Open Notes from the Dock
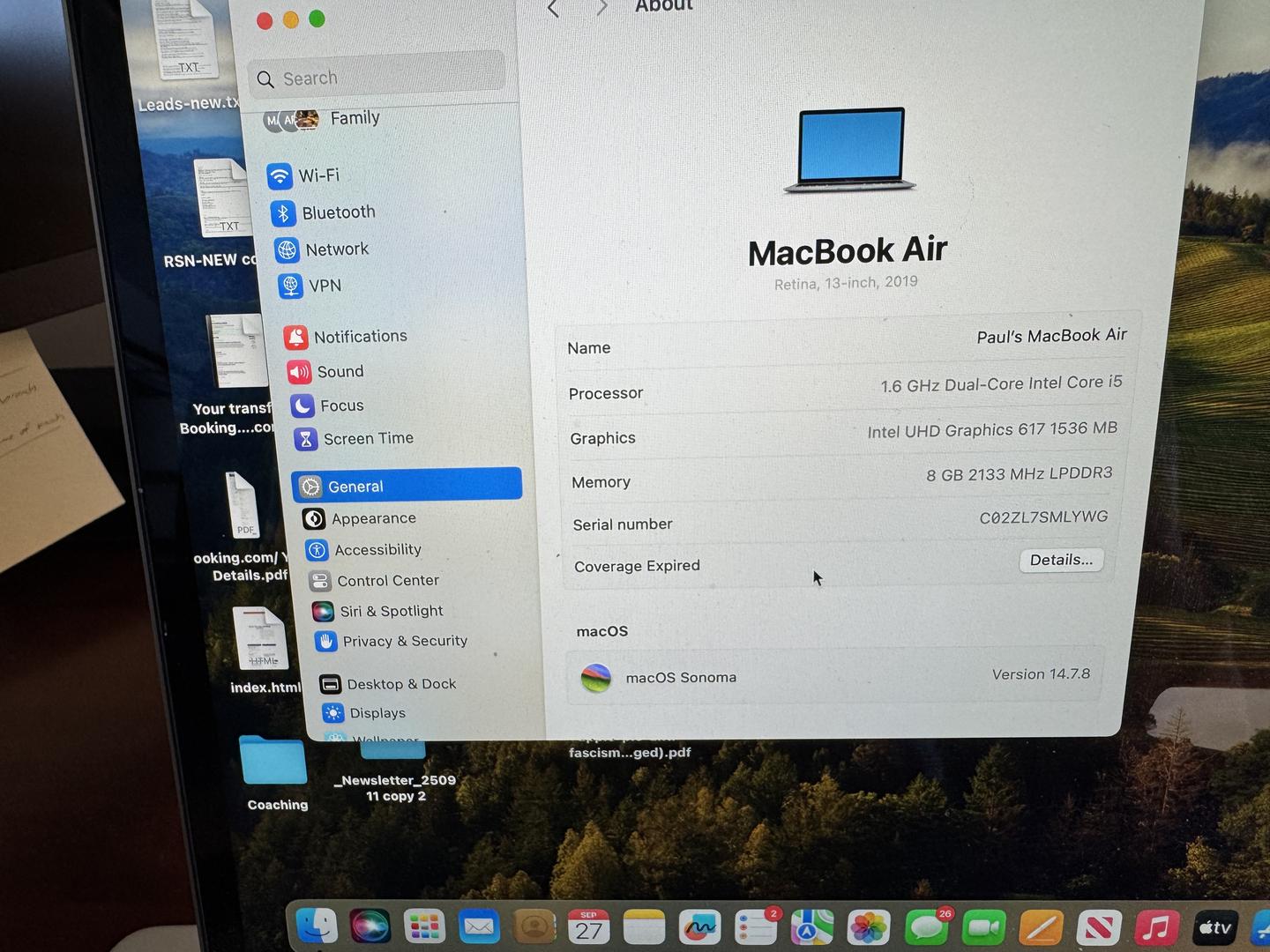This screenshot has height=952, width=1270. (x=644, y=927)
